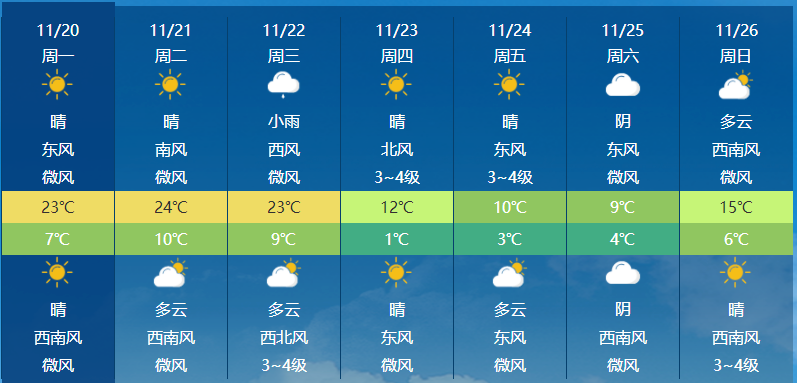Click the night sun icon for 11/26
797x383 pixels.
point(735,273)
